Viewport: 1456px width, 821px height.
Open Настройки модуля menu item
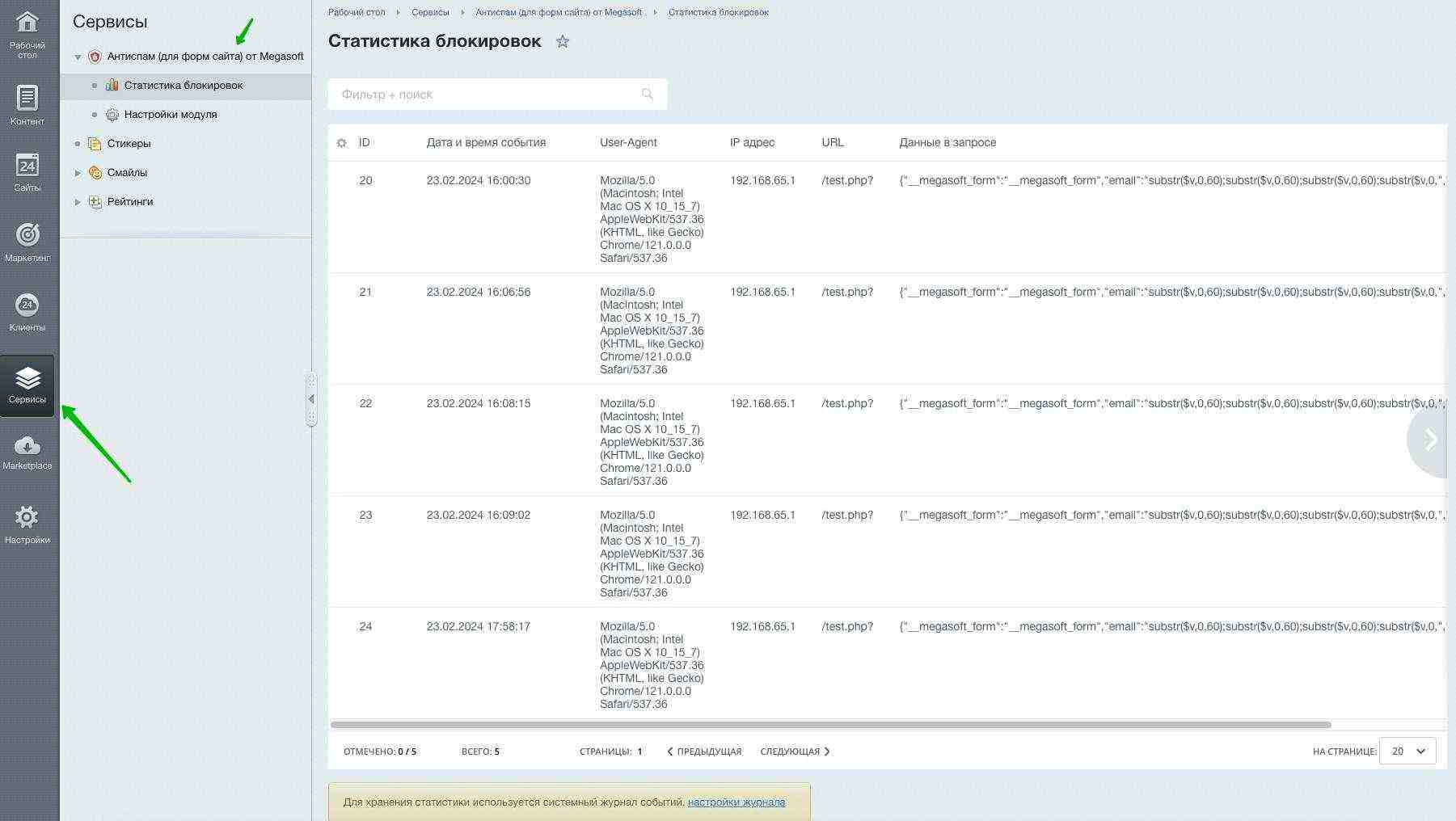(x=171, y=115)
